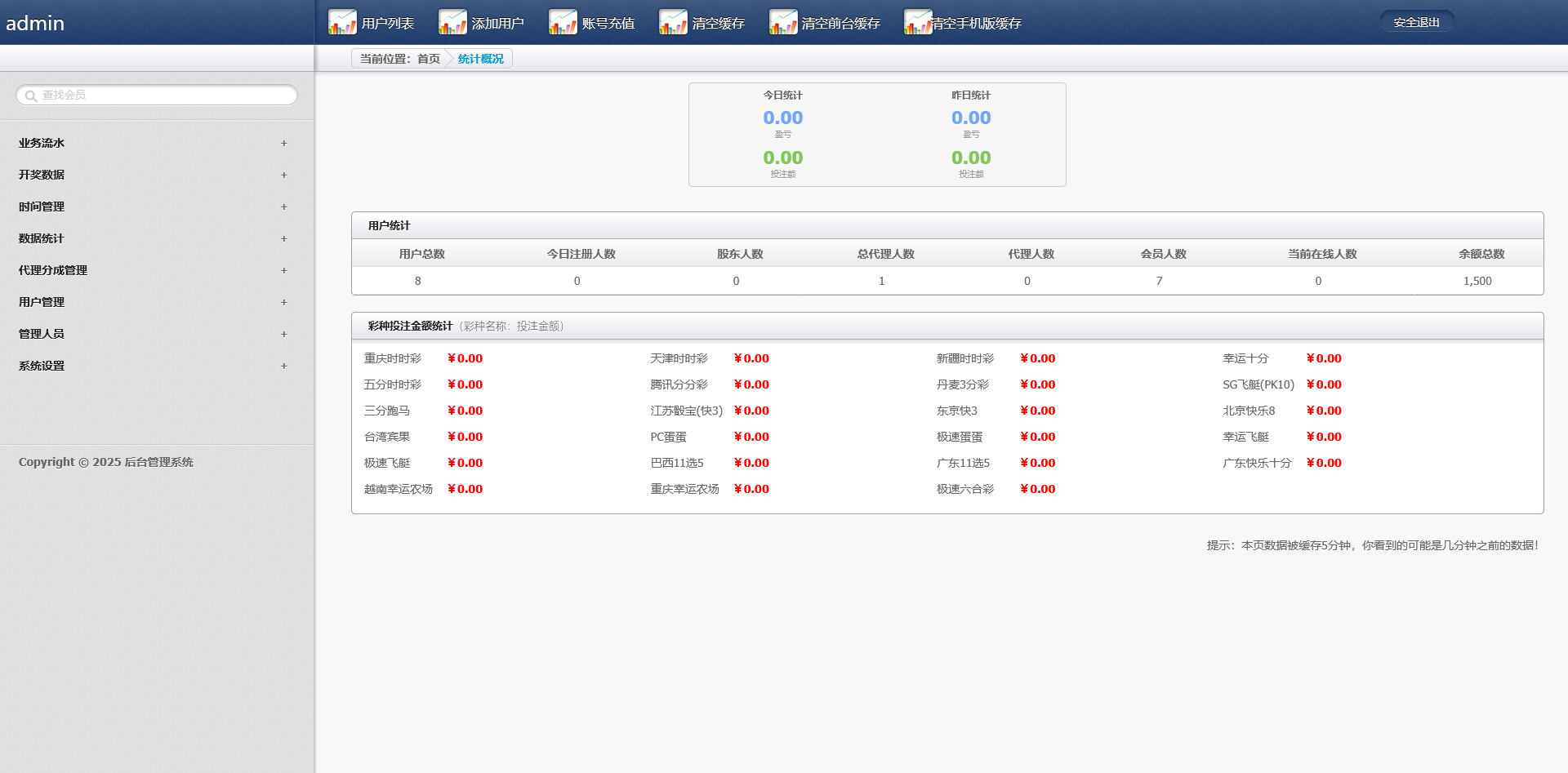The height and width of the screenshot is (773, 1568).
Task: Click the 添加用户 chart icon
Action: coord(452,23)
